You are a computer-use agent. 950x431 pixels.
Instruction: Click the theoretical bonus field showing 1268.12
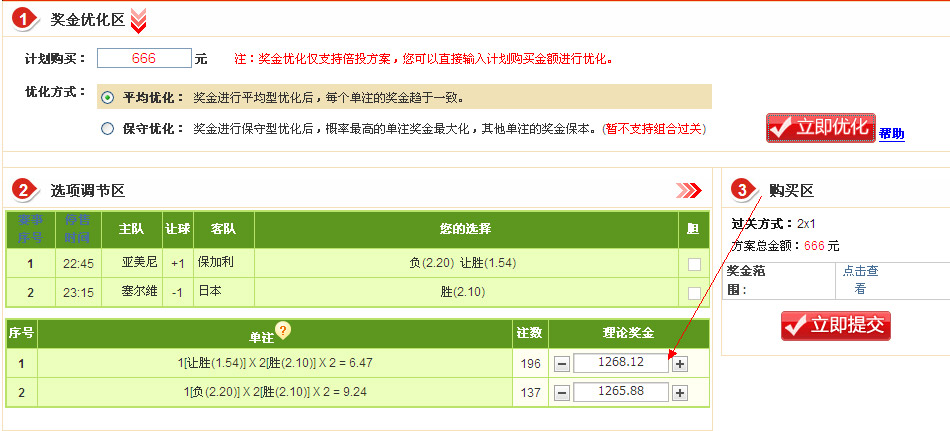[620, 364]
